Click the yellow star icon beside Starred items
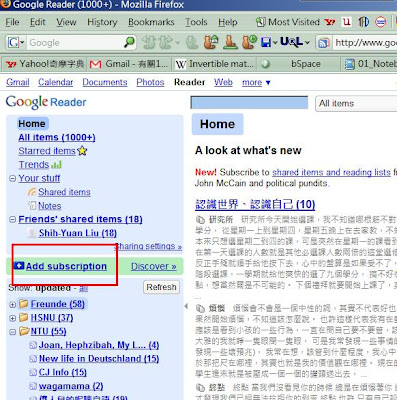 tap(82, 151)
